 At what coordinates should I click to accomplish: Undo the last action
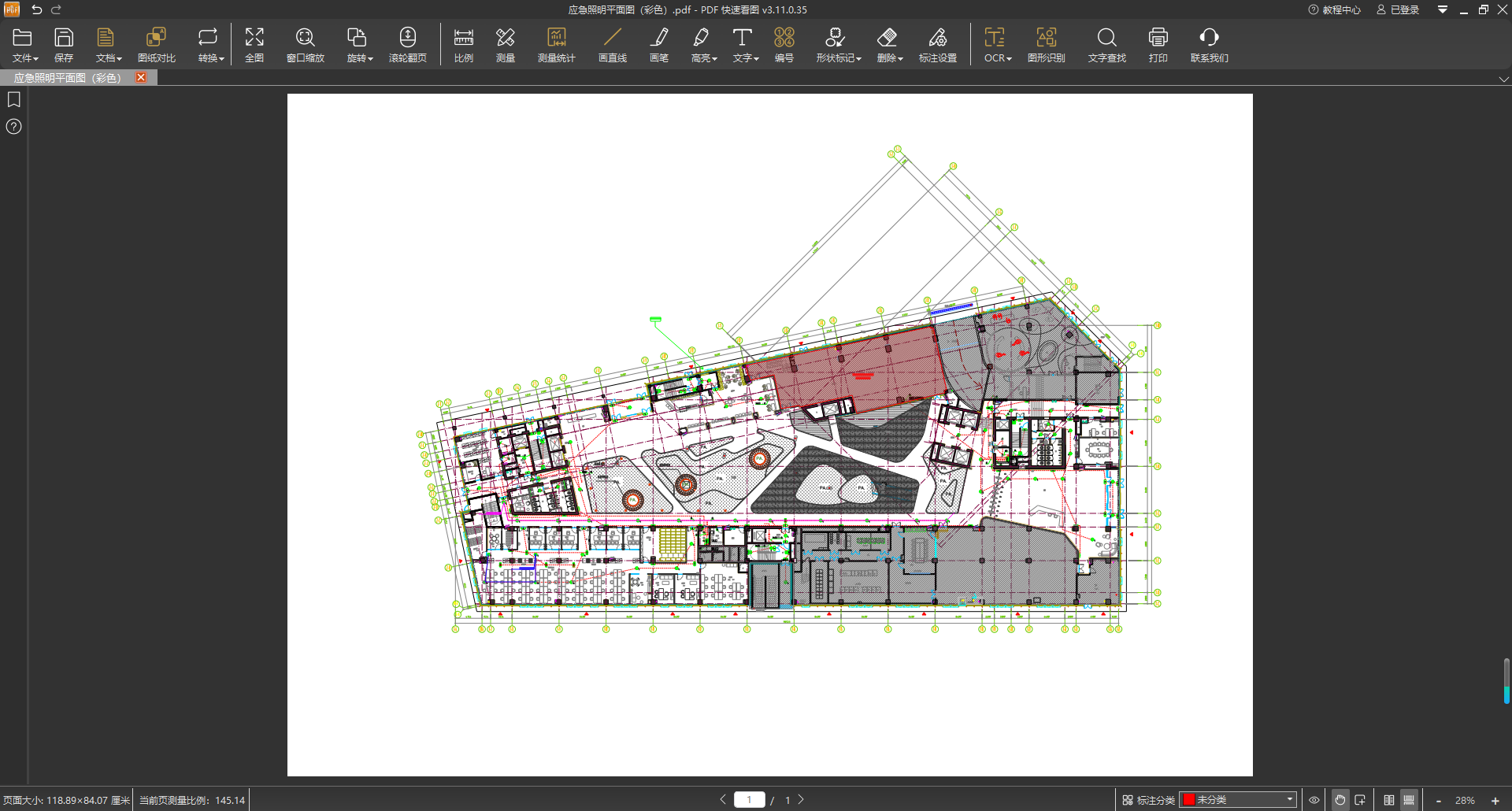pos(36,9)
